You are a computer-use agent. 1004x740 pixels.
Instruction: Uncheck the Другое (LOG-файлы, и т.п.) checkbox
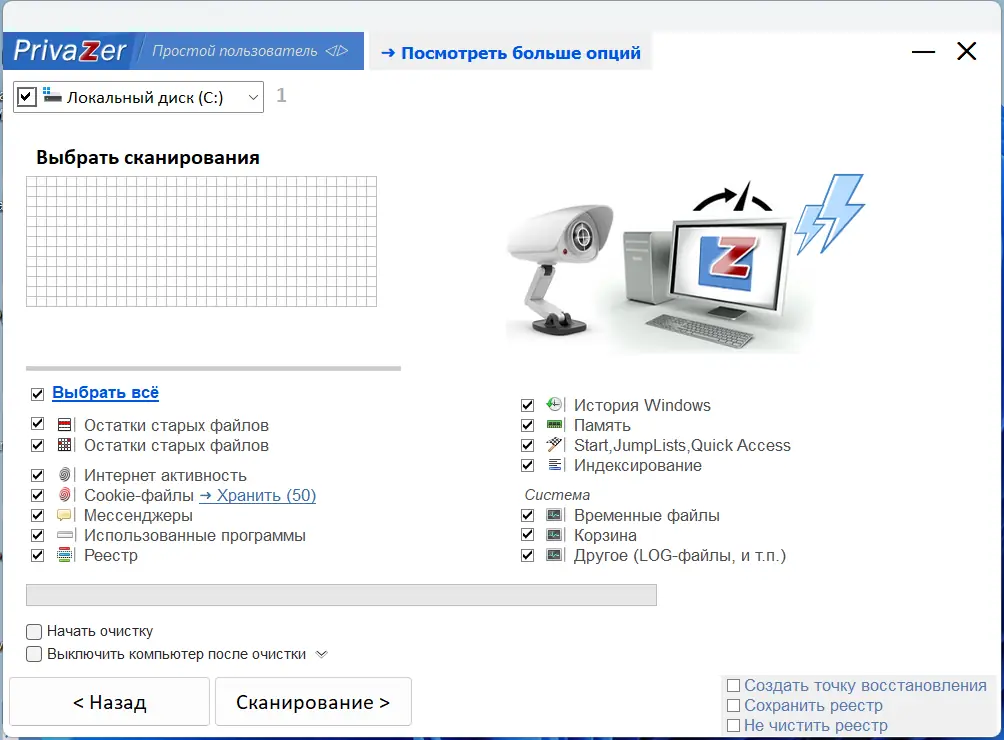[527, 555]
